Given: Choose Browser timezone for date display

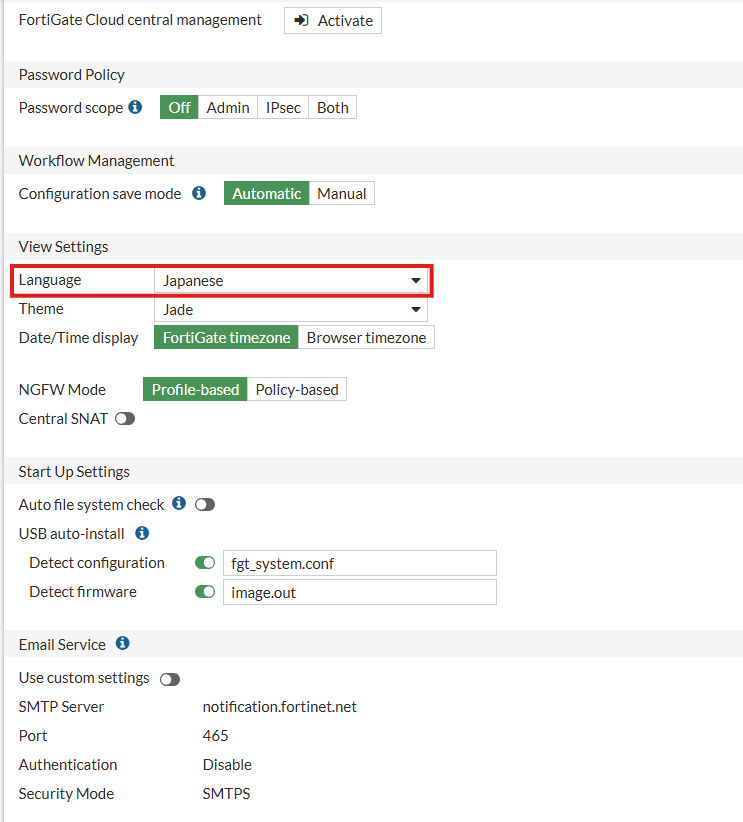Looking at the screenshot, I should pos(367,338).
